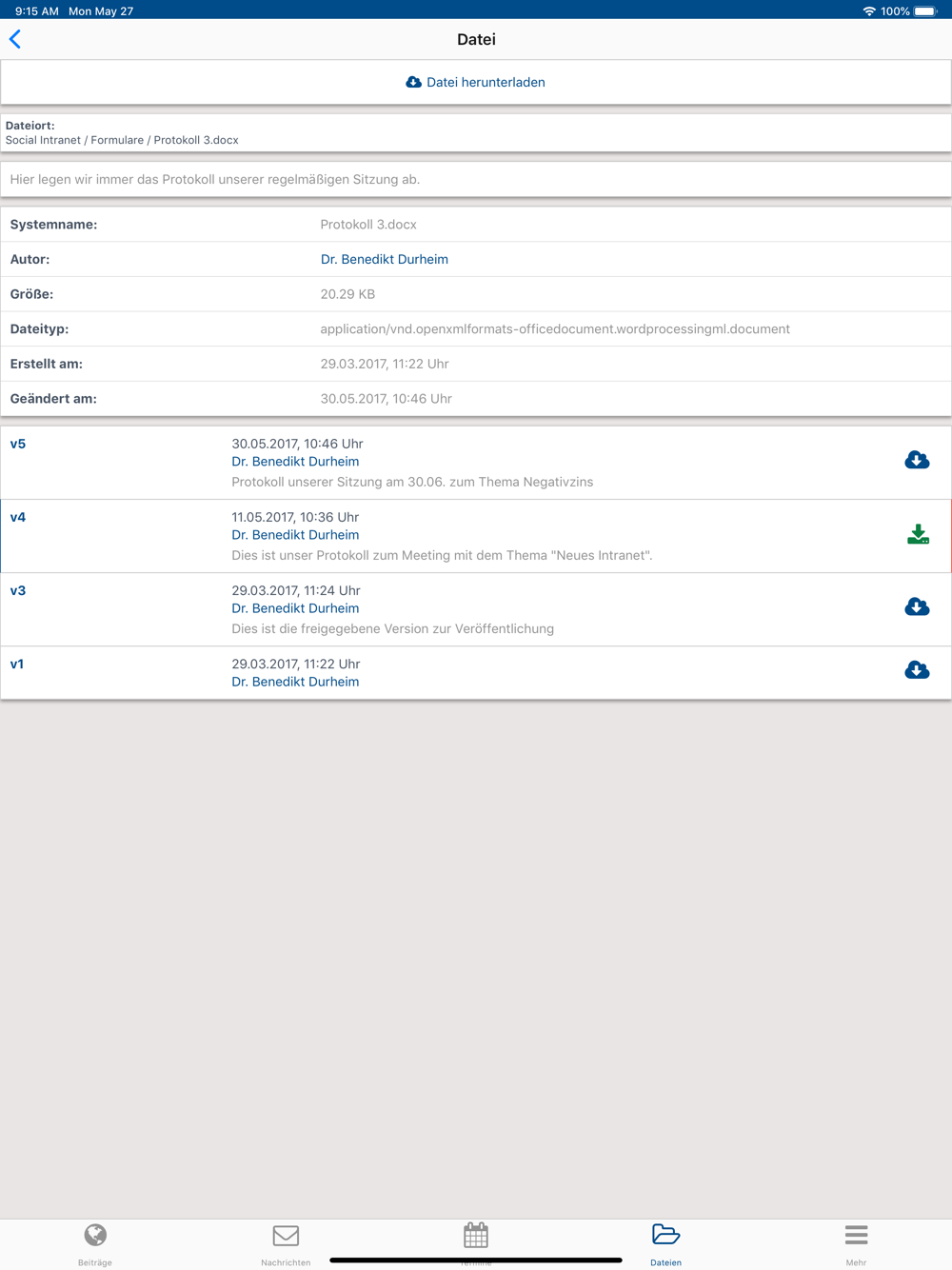The height and width of the screenshot is (1270, 952).
Task: Tap Geändert am date 30.05.2017, 10:46
Action: point(386,399)
